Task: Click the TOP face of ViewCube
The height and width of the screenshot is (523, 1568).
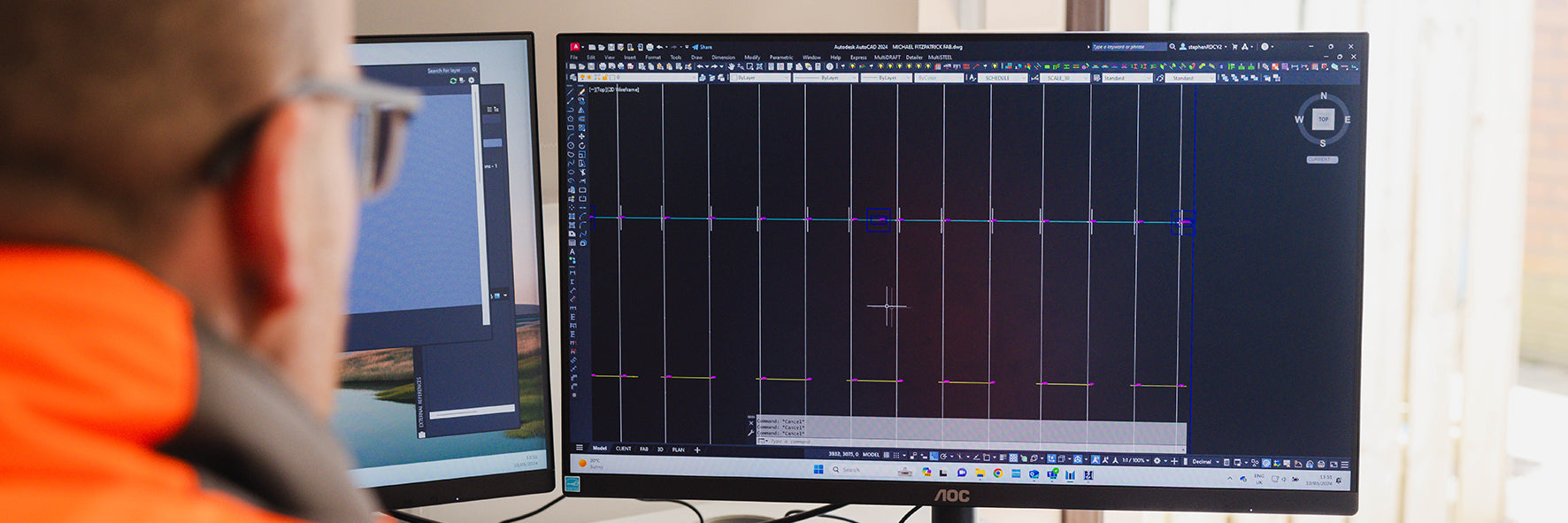Action: tap(1323, 119)
